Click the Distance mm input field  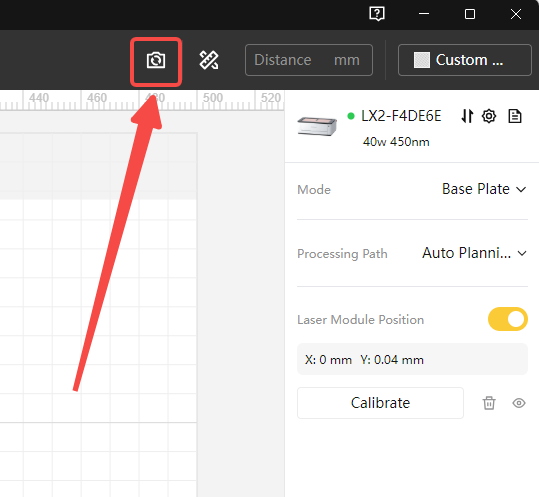click(309, 60)
